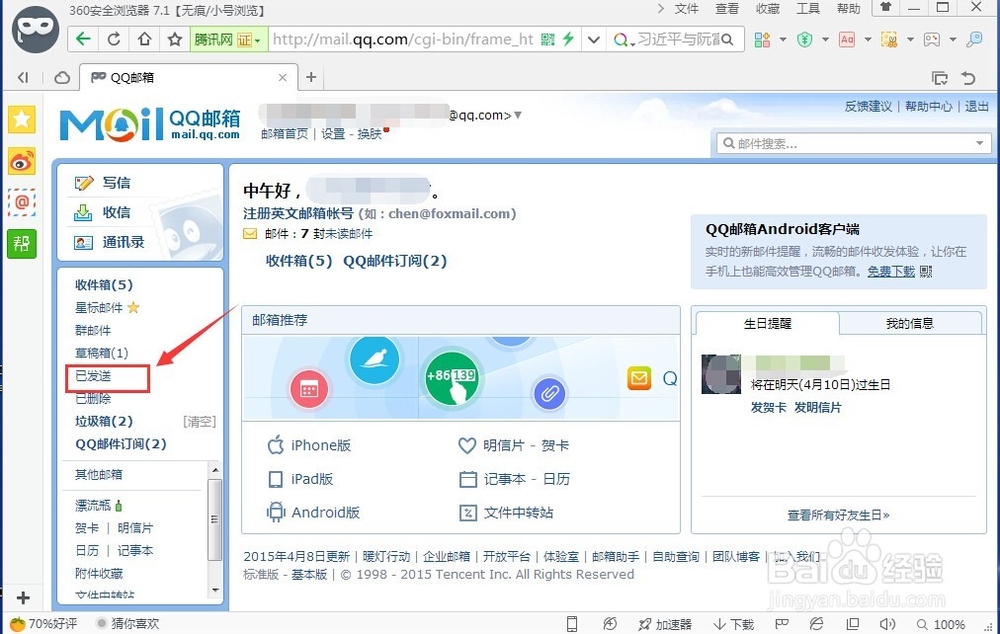The width and height of the screenshot is (1000, 634).
Task: Open 设置 link in the mail header
Action: (333, 134)
